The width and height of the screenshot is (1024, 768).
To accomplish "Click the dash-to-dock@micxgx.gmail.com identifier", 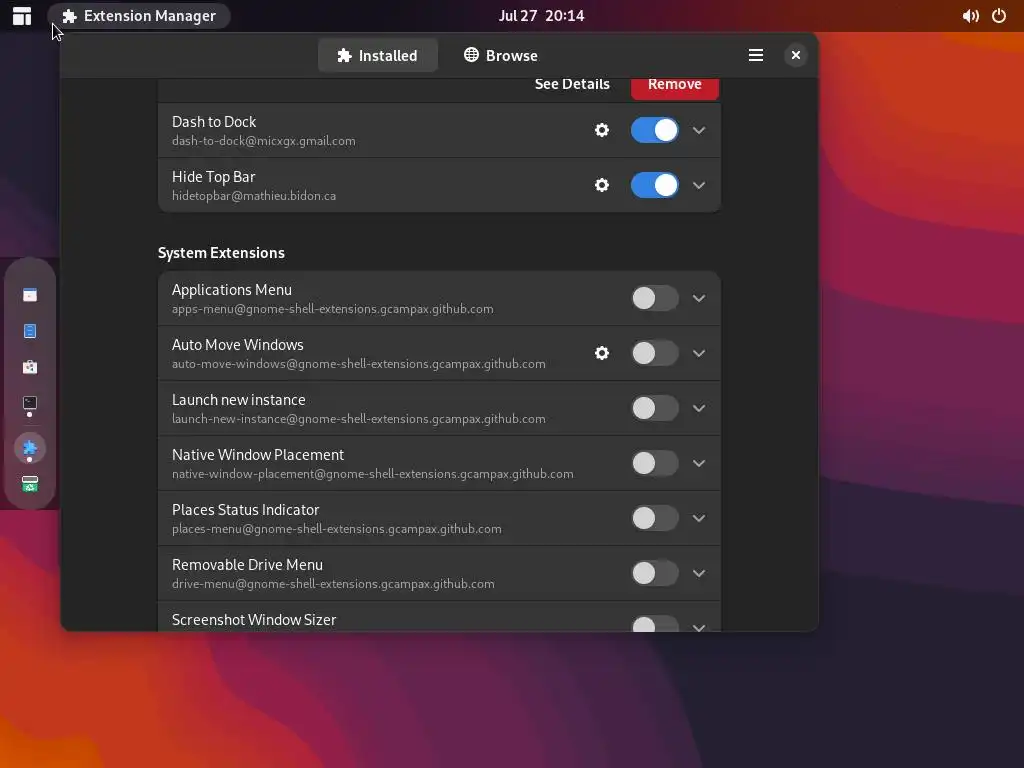I will [264, 140].
